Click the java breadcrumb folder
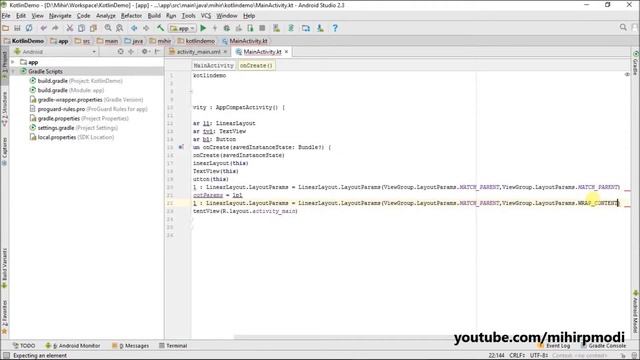640x360 pixels. point(133,41)
